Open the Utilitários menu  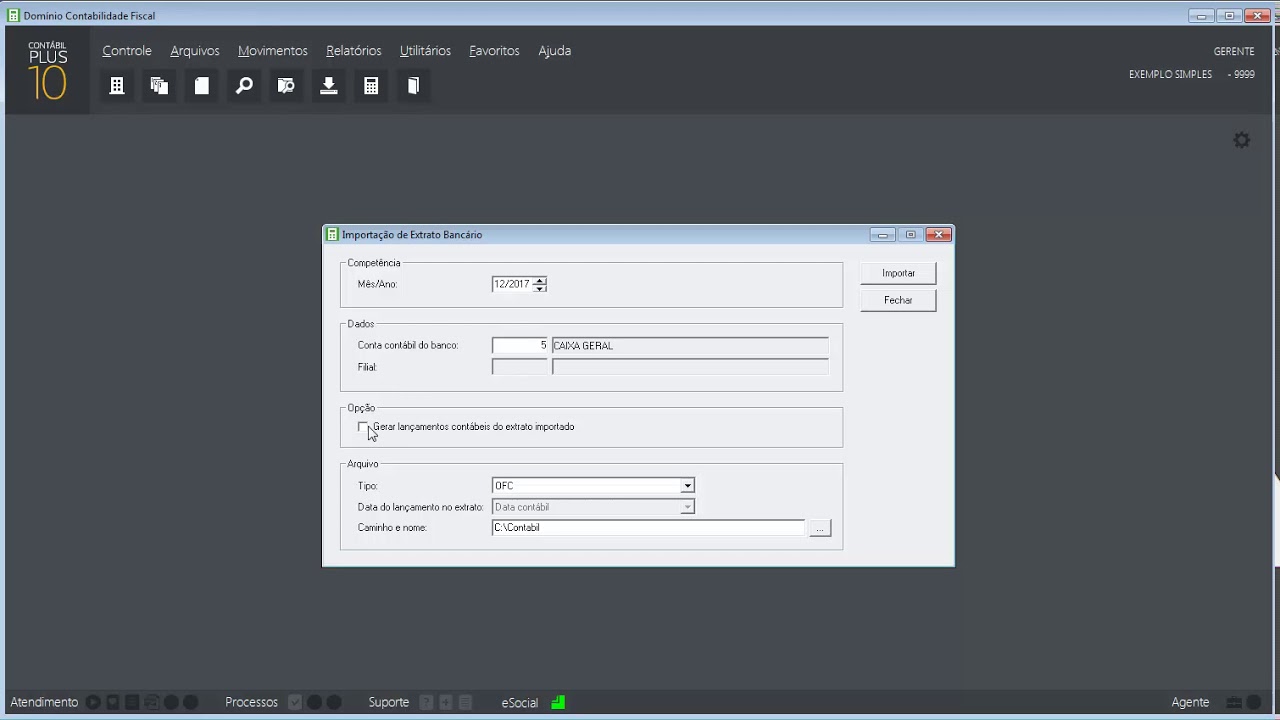tap(425, 51)
